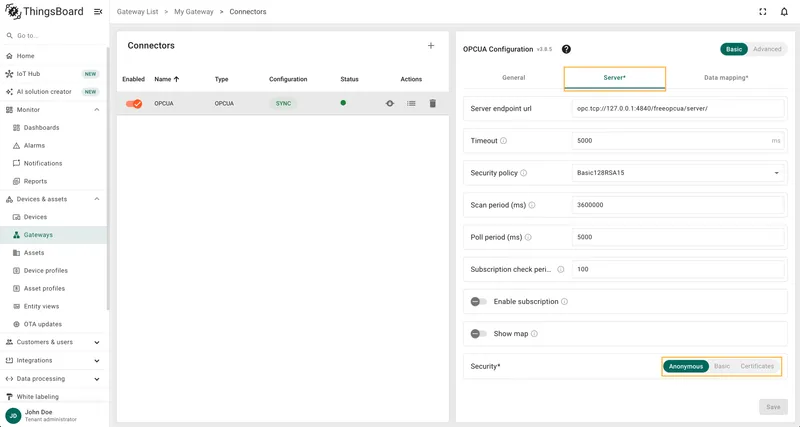Click the Save button
800x427 pixels.
773,407
